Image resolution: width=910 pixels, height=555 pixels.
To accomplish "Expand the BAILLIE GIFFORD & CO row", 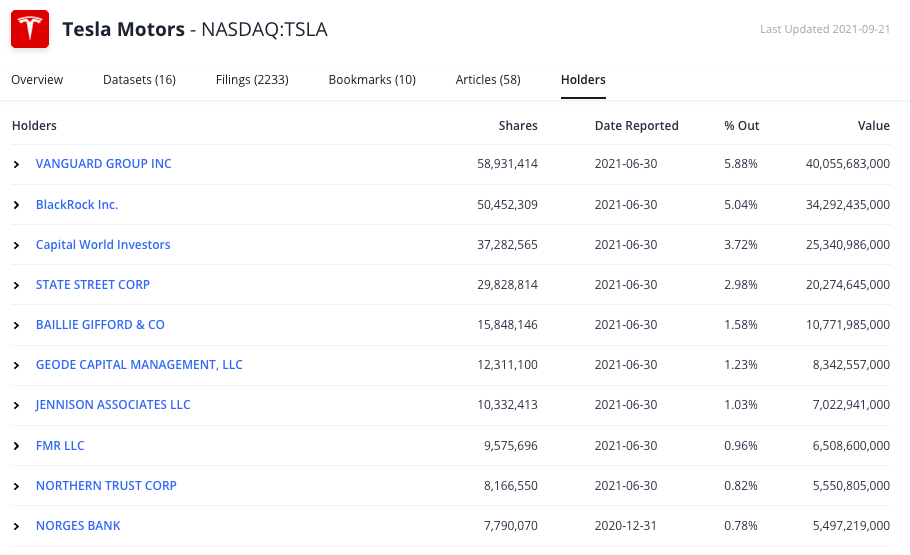I will (x=16, y=325).
